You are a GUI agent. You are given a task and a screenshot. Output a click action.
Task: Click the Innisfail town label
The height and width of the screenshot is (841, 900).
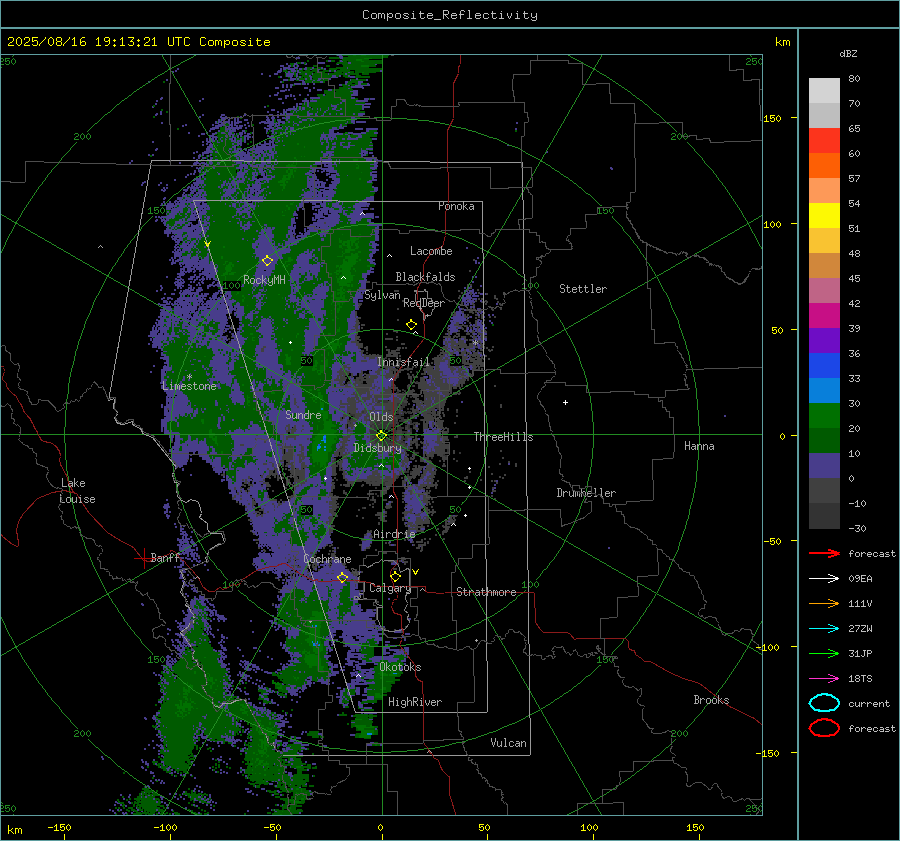pos(404,362)
